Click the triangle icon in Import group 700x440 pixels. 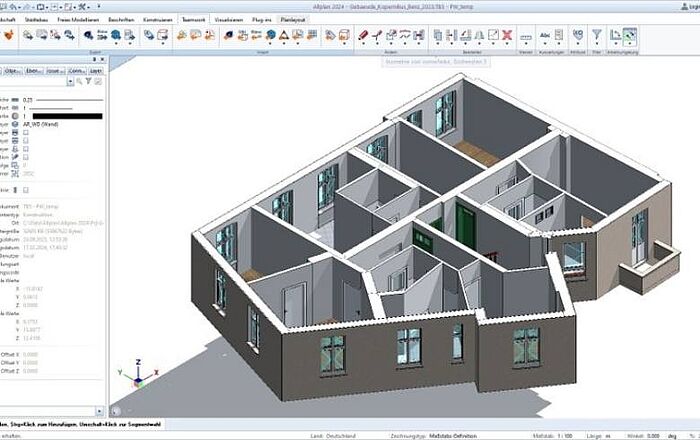[284, 35]
